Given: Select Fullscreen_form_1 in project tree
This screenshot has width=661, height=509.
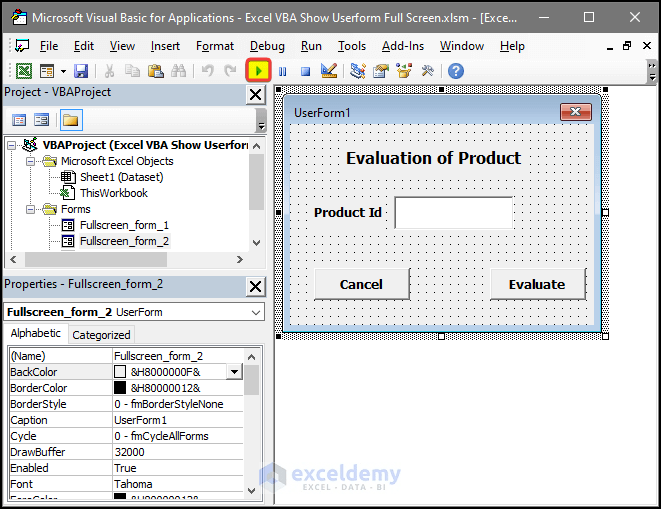Looking at the screenshot, I should (124, 225).
